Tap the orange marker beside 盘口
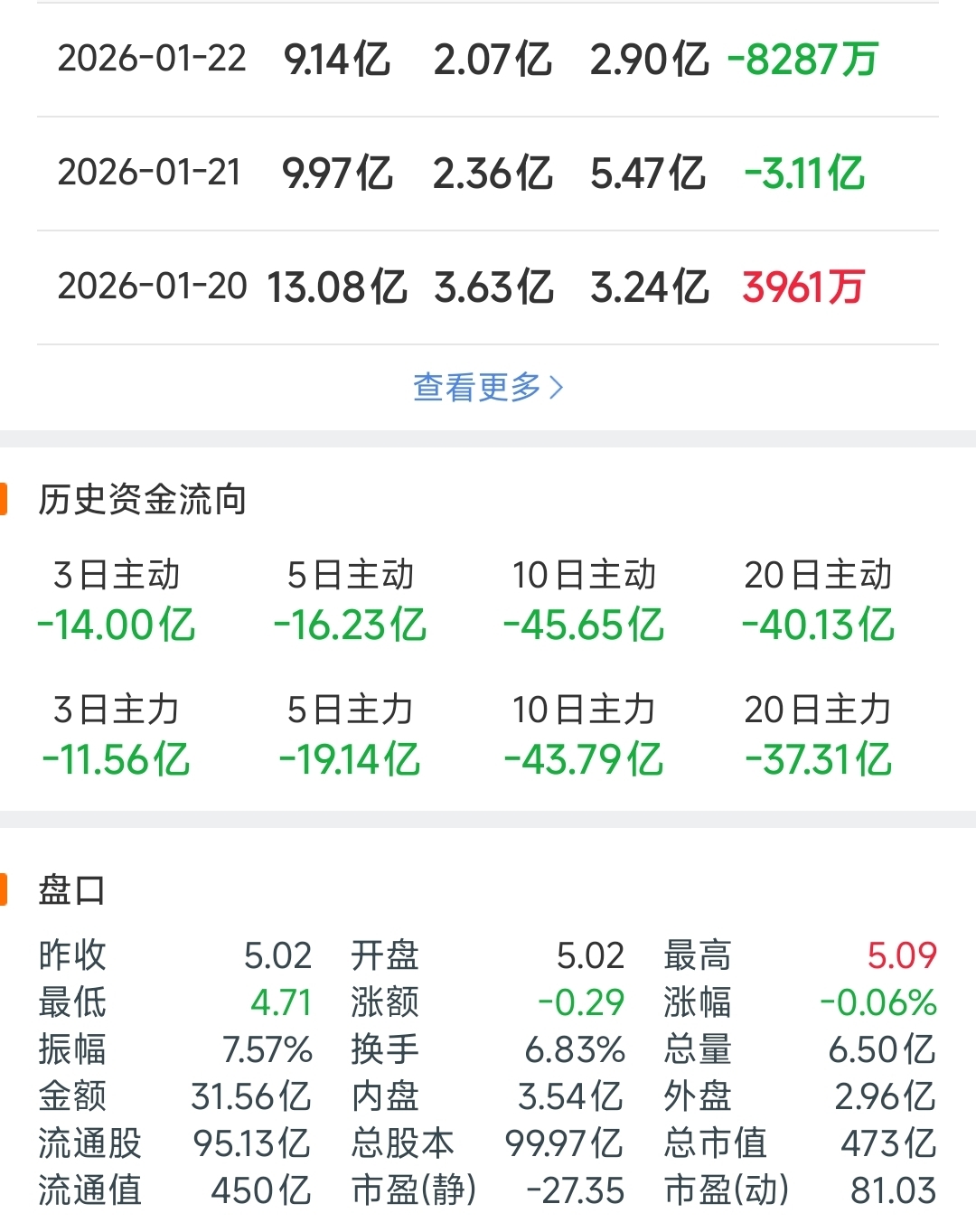Viewport: 976px width, 1232px height. click(x=4, y=889)
